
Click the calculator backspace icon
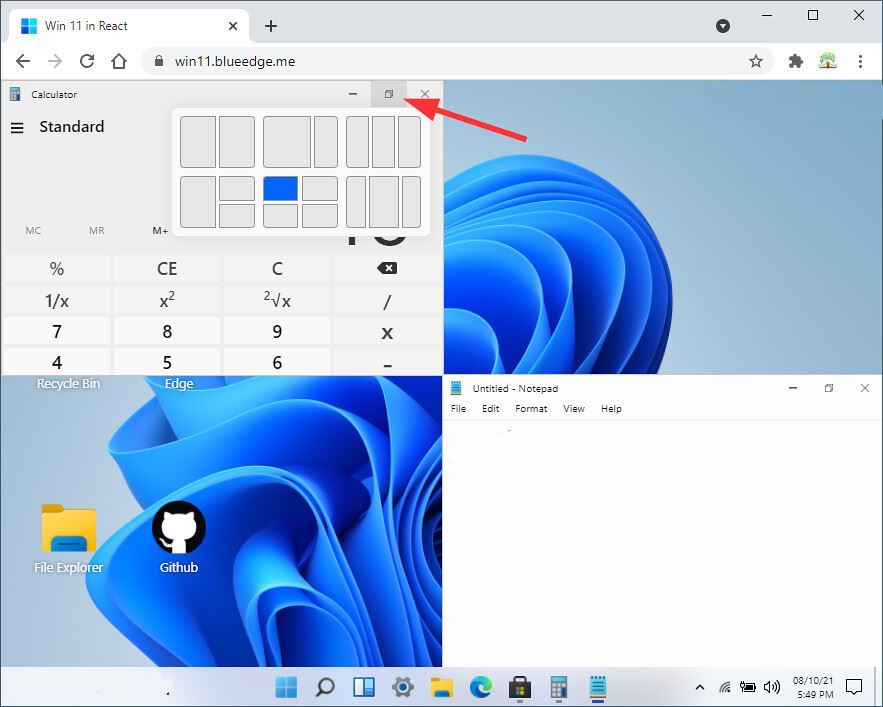pos(387,268)
